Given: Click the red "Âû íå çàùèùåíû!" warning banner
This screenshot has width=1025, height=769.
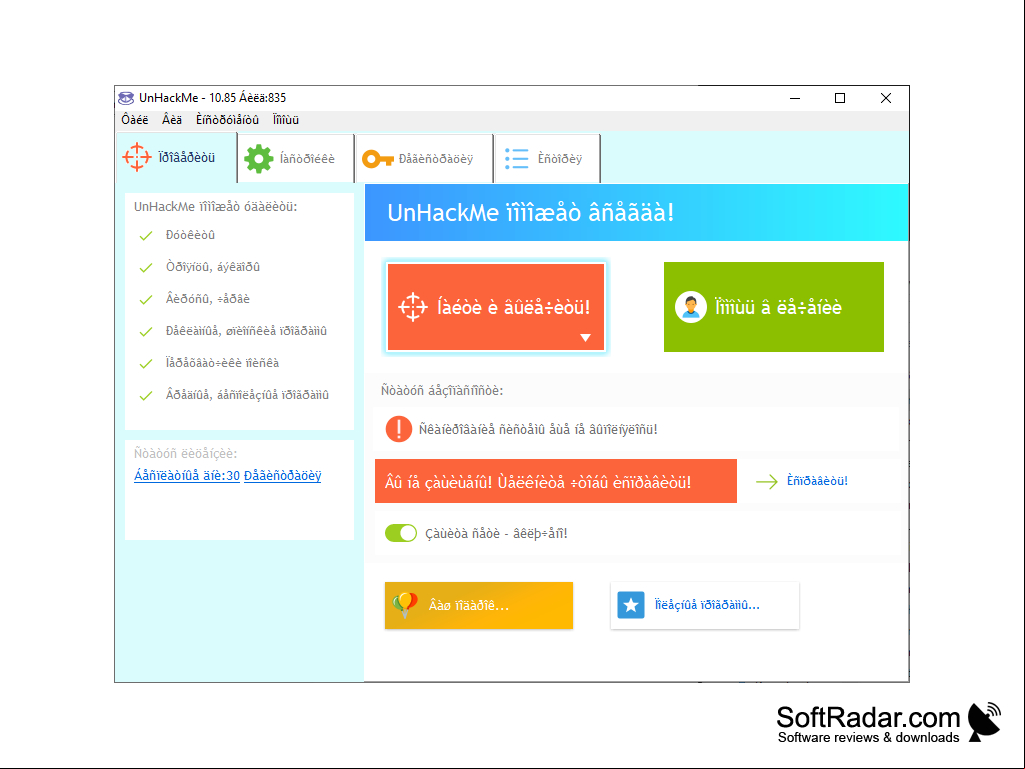Looking at the screenshot, I should click(556, 481).
